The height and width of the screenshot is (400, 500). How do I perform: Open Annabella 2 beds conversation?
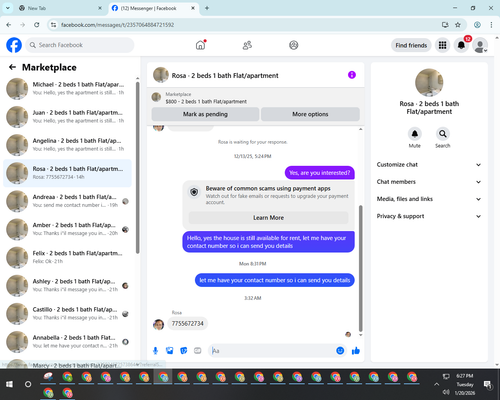pos(67,342)
